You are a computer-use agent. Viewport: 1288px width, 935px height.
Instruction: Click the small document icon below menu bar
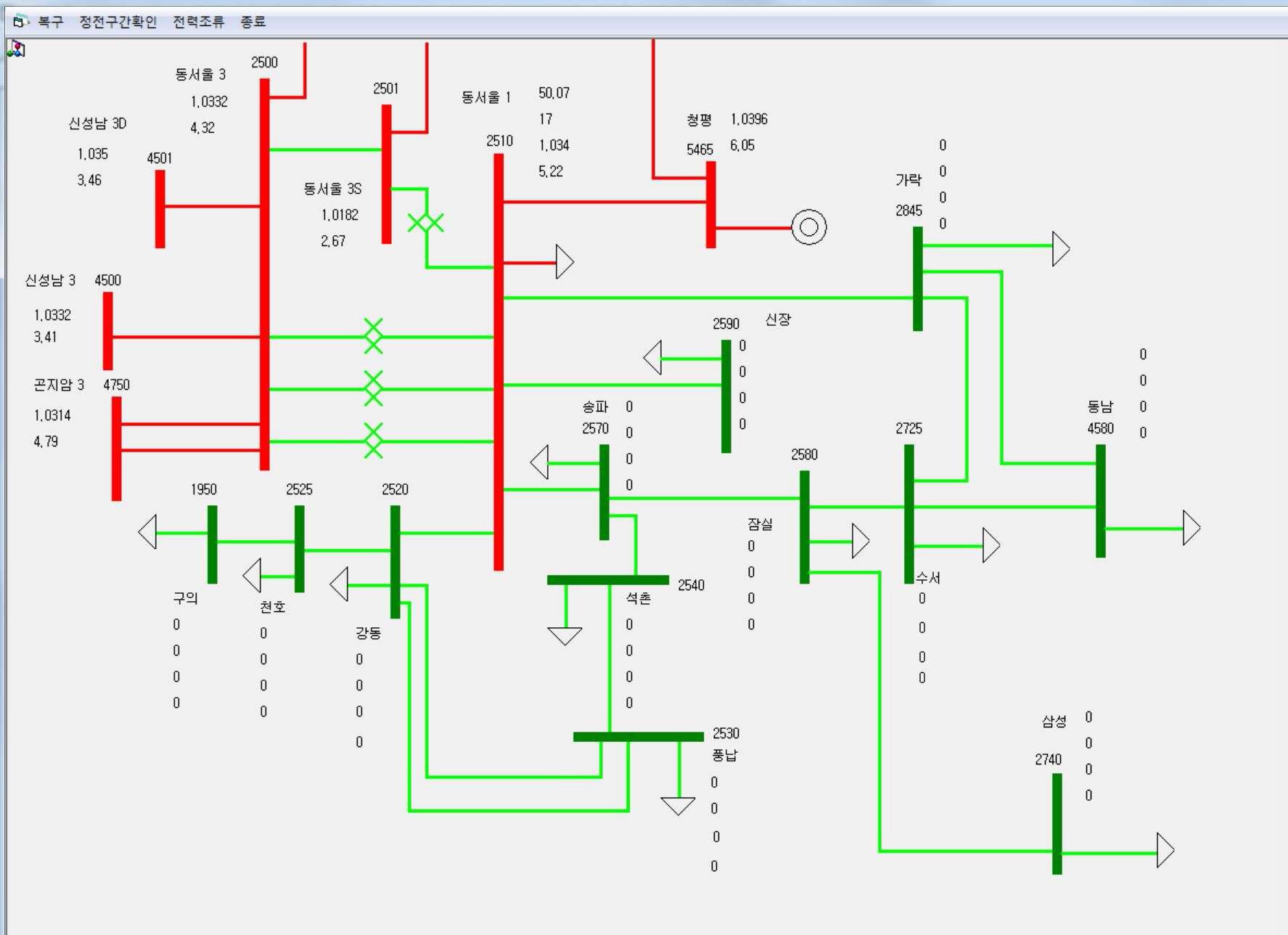coord(16,49)
